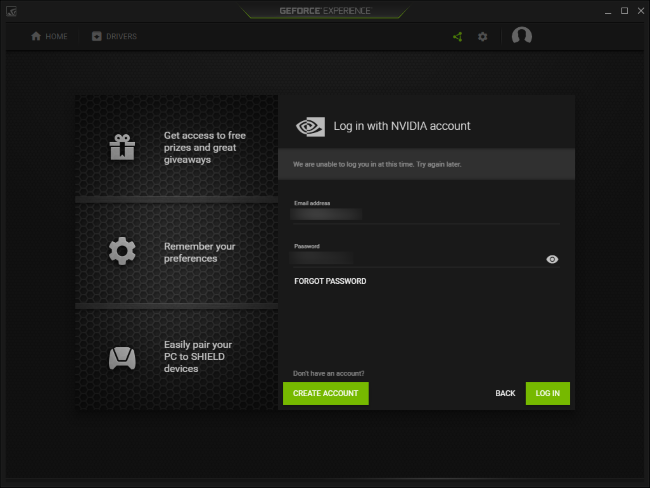
Task: Switch to the Drivers tab
Action: pos(114,36)
